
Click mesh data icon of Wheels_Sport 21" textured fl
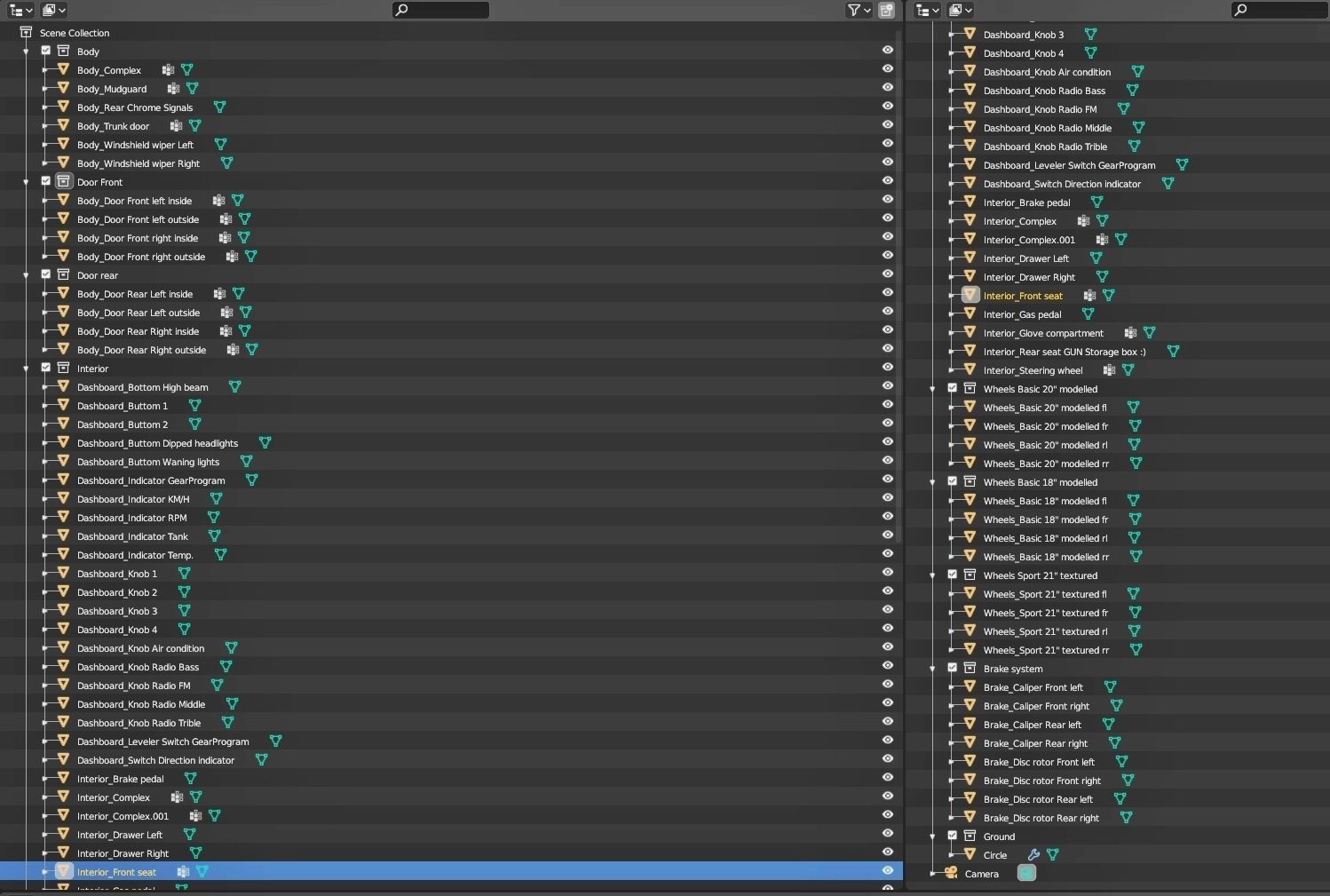(x=1133, y=593)
